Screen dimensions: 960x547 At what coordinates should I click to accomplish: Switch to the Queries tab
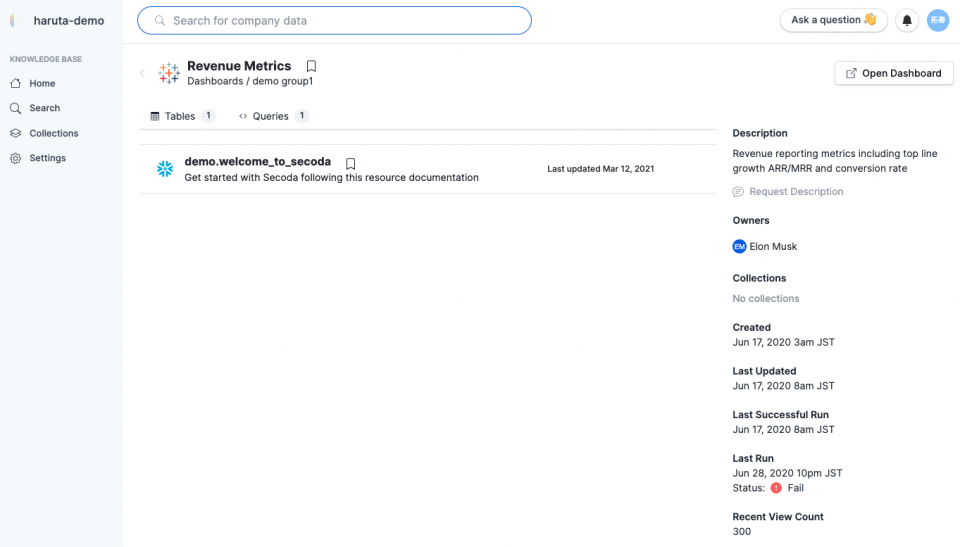click(x=274, y=116)
